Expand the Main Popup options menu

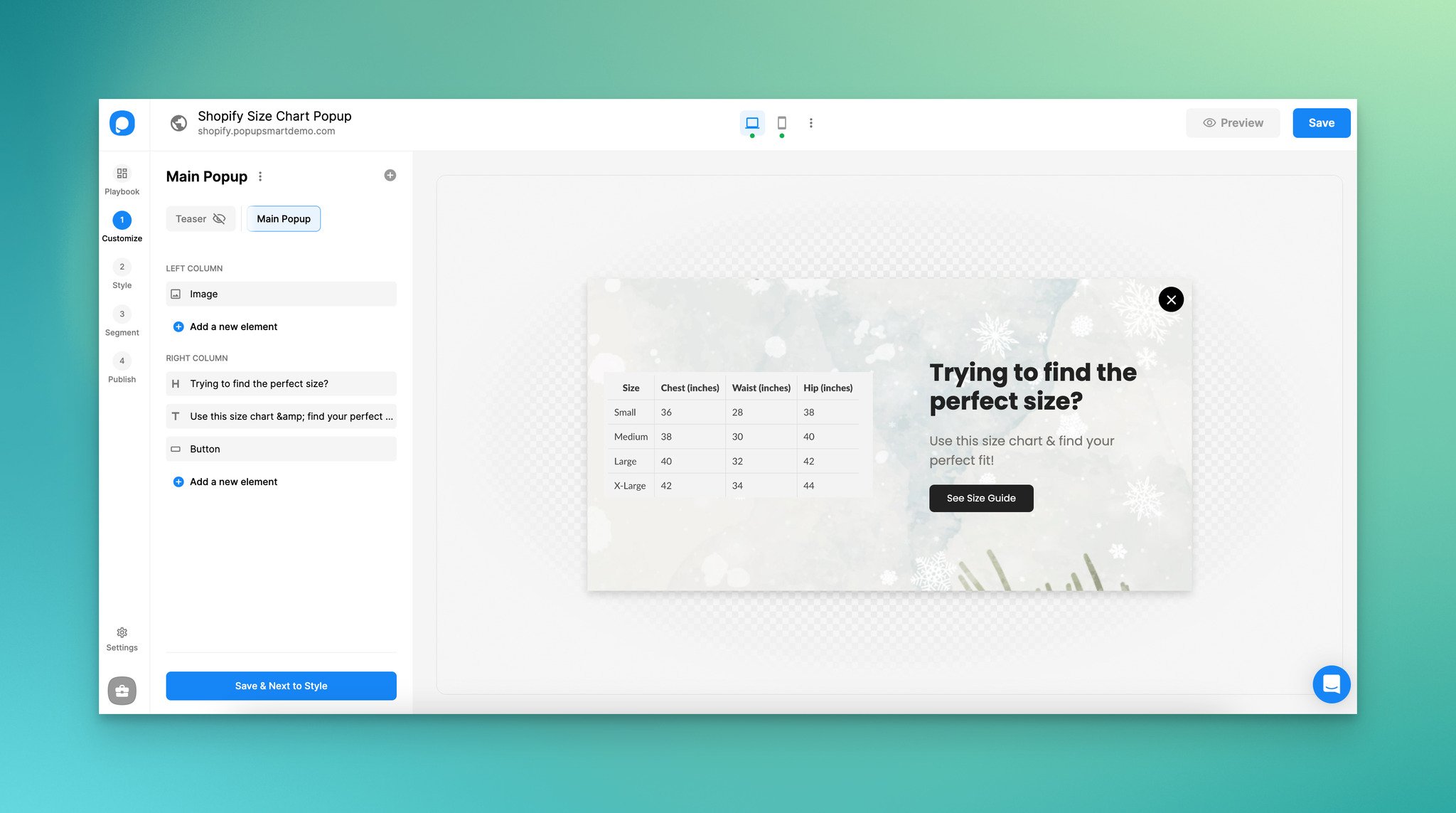coord(259,176)
